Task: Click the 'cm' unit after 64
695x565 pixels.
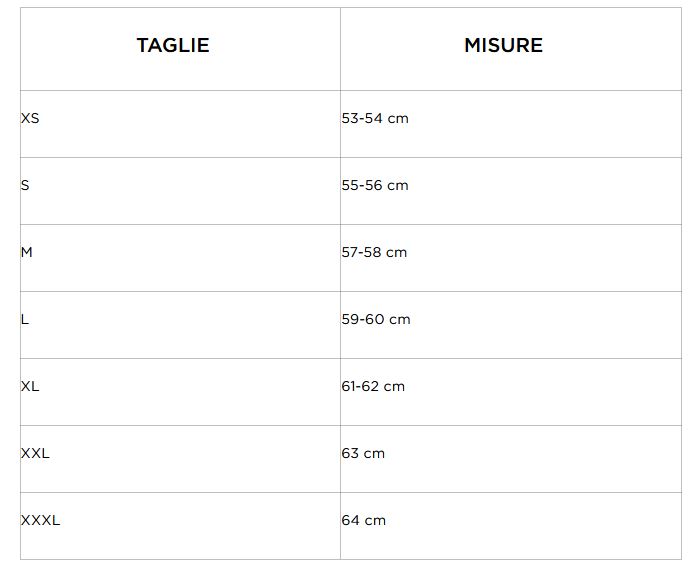Action: click(x=375, y=520)
